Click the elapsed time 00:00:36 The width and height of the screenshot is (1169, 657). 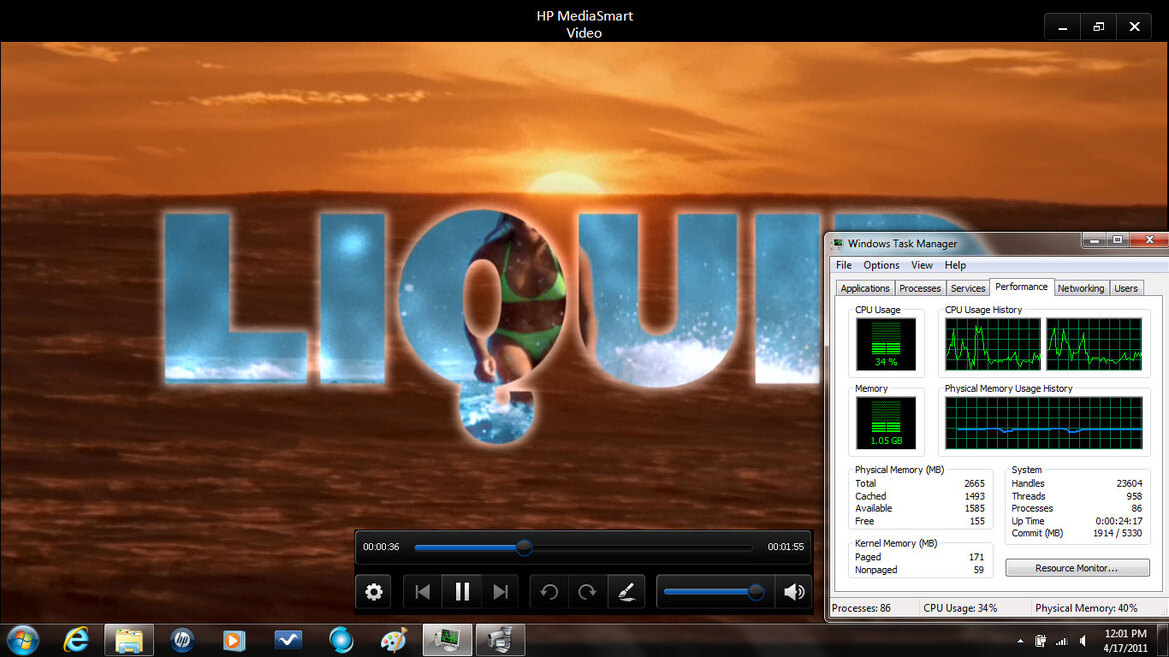(381, 547)
